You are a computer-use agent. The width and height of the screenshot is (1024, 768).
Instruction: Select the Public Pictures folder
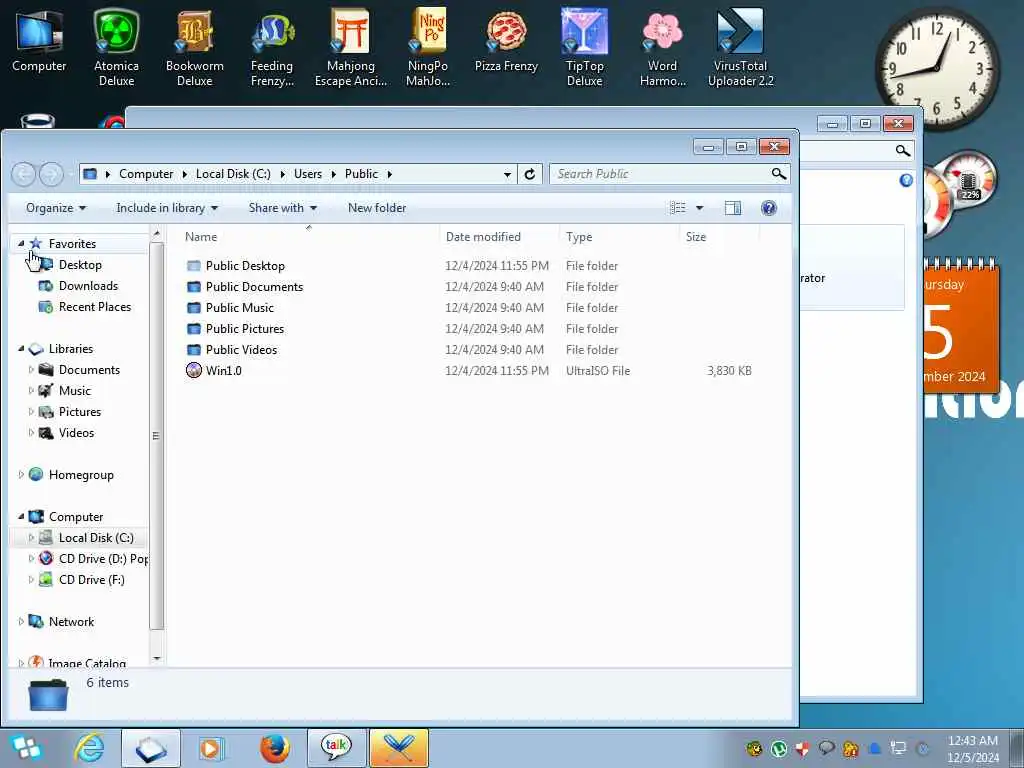point(245,328)
